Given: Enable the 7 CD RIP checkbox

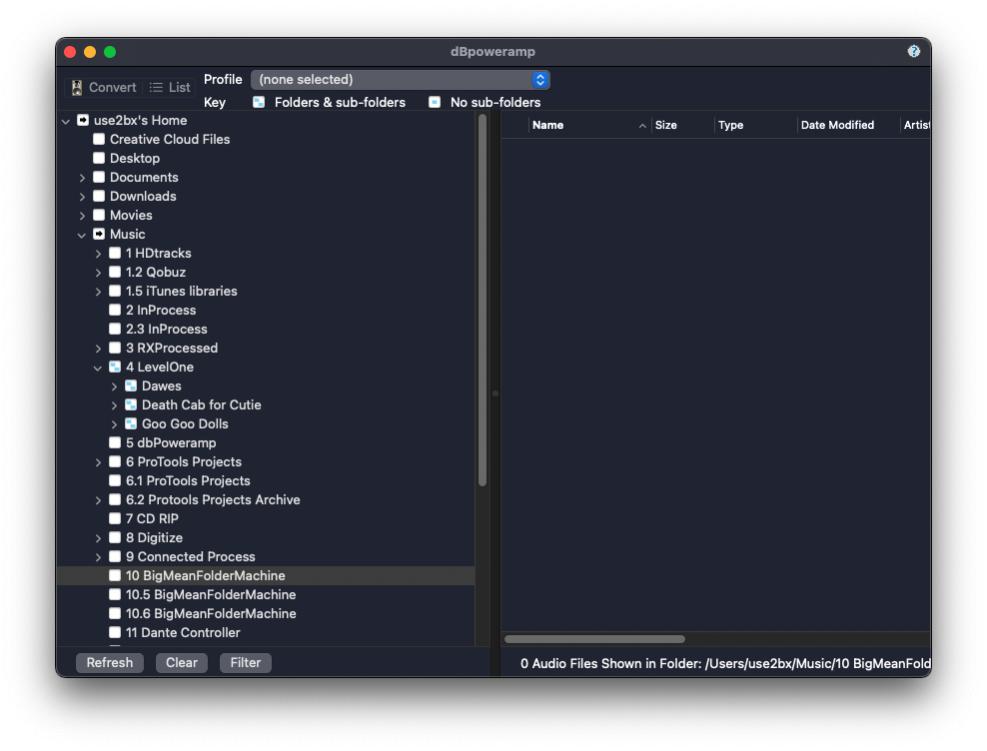Looking at the screenshot, I should click(x=115, y=519).
